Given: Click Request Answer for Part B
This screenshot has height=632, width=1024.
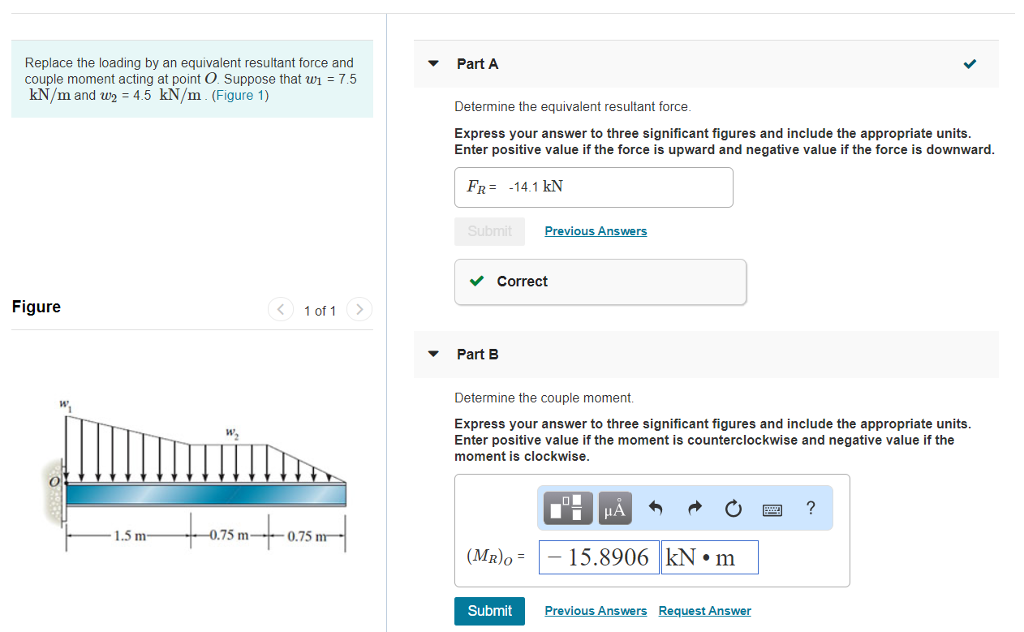Looking at the screenshot, I should [x=705, y=610].
